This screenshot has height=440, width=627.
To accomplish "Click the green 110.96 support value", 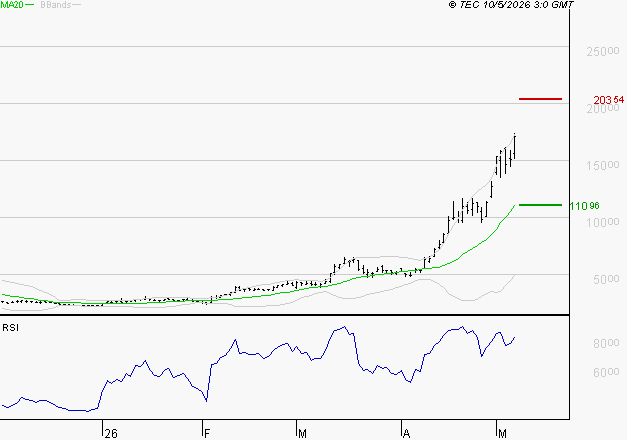I will click(x=584, y=206).
